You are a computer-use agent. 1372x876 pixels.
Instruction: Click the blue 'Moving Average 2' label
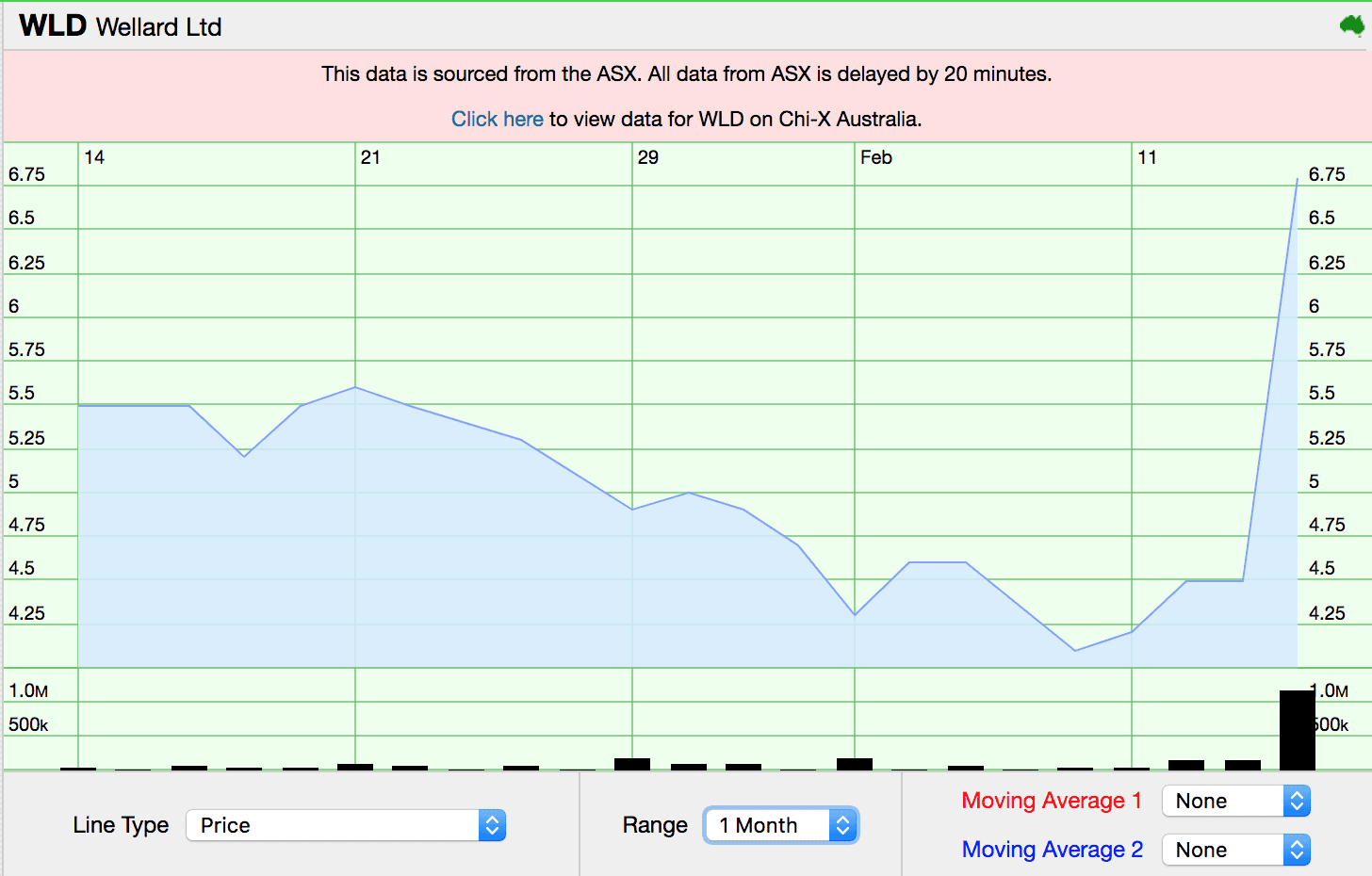(x=1053, y=850)
